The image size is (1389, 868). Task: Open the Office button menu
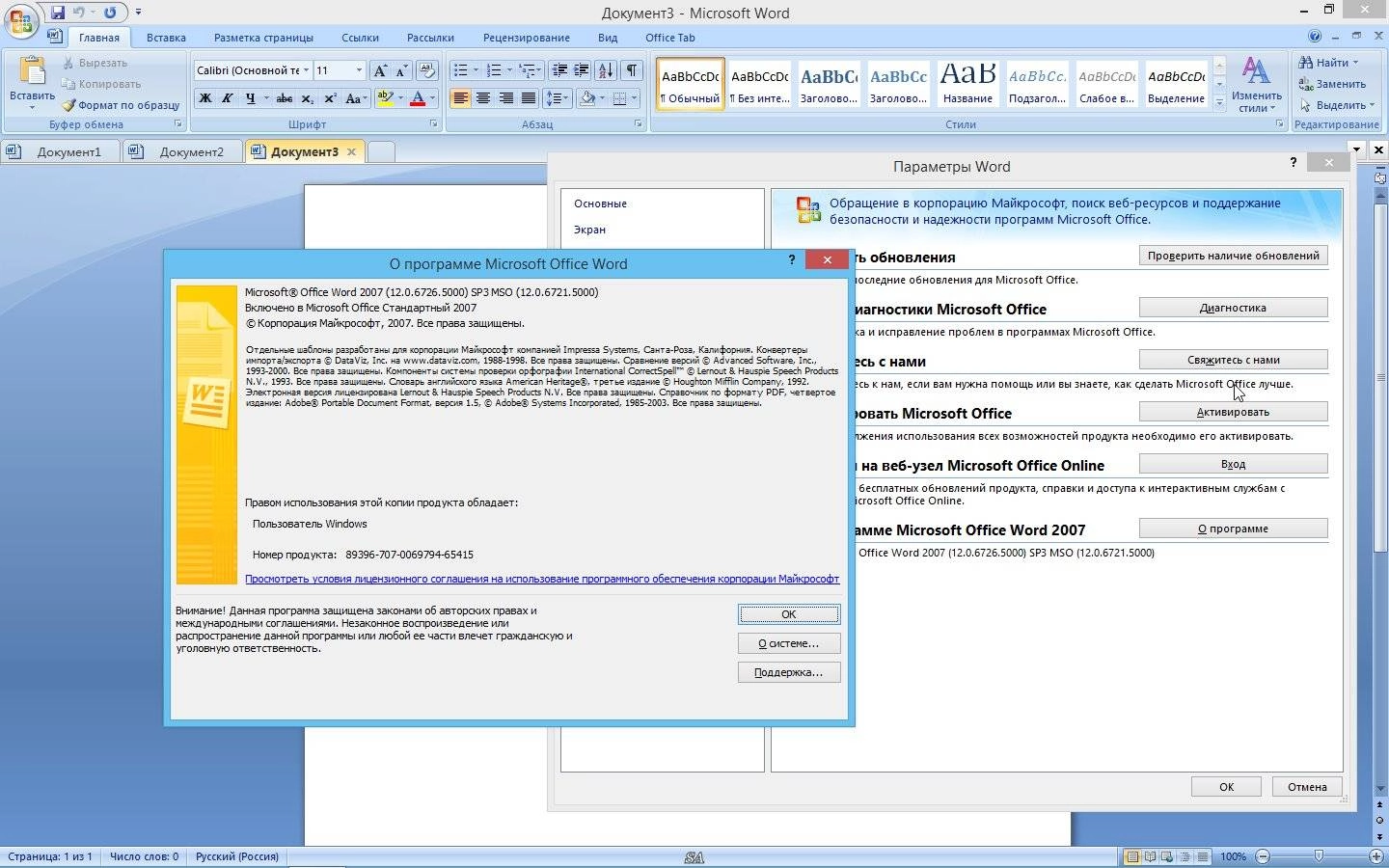click(x=21, y=20)
